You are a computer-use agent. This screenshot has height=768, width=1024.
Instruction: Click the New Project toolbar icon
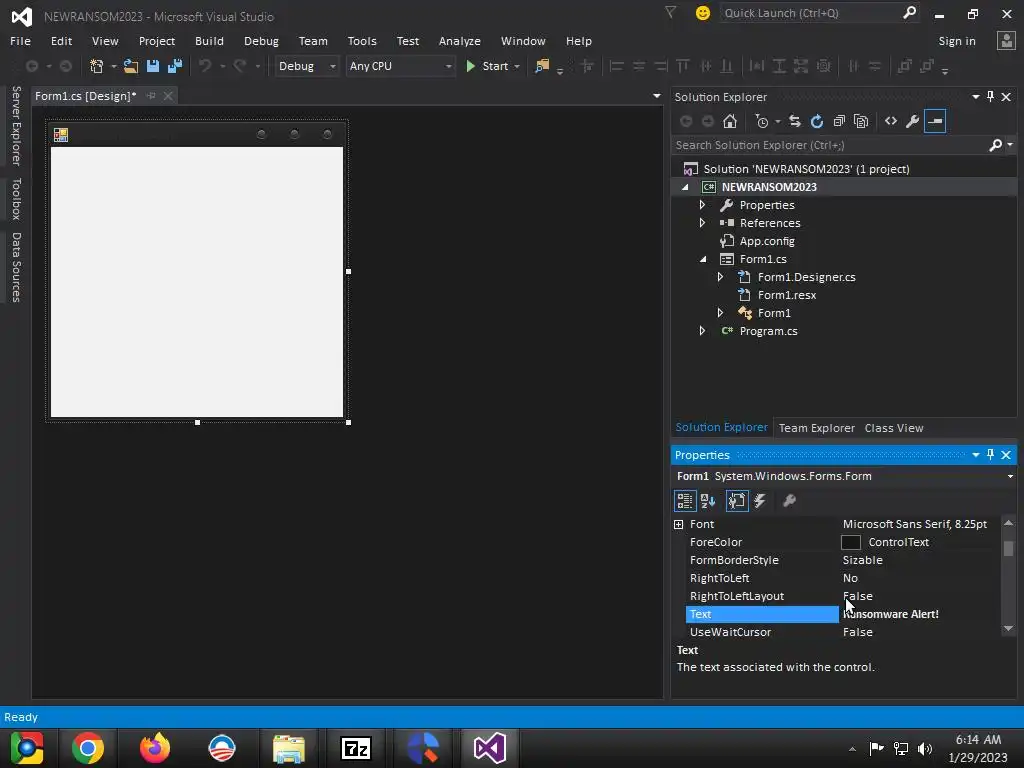click(97, 66)
